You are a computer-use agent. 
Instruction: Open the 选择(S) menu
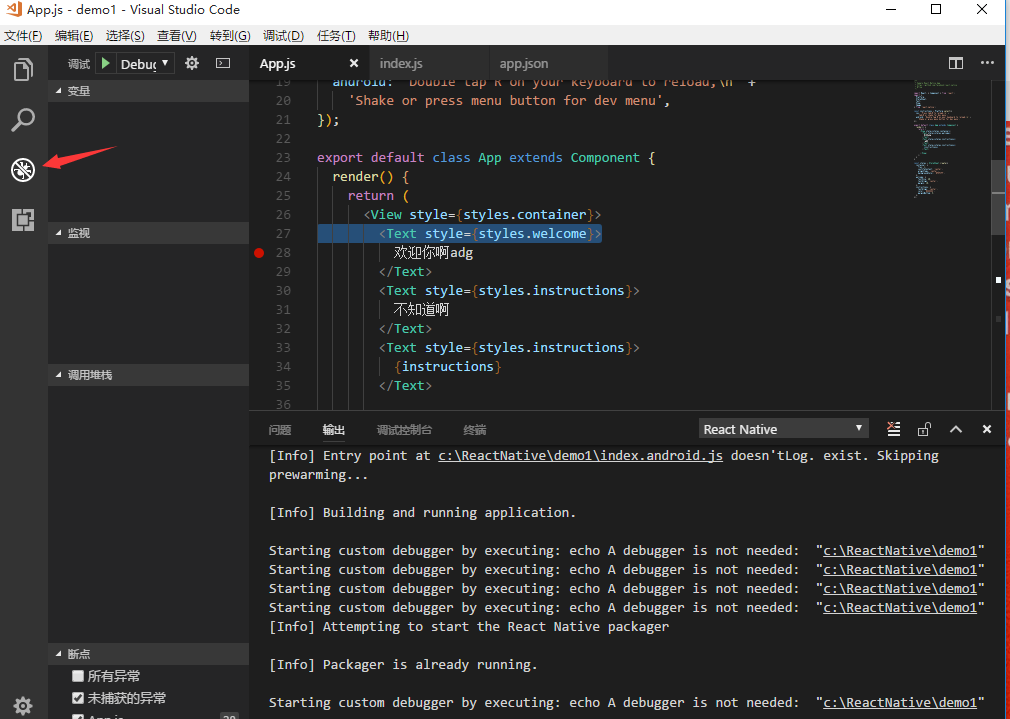point(125,35)
